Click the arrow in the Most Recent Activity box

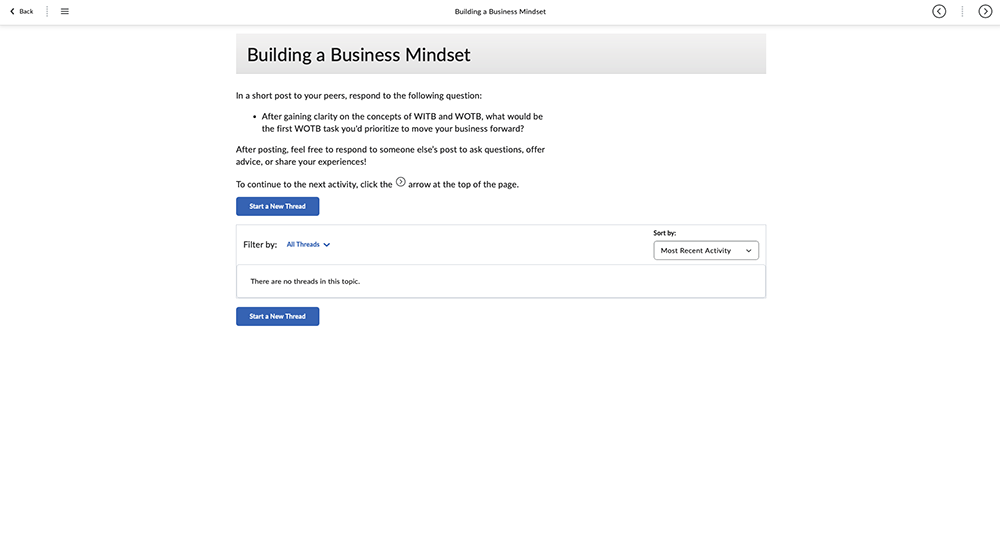pos(748,251)
